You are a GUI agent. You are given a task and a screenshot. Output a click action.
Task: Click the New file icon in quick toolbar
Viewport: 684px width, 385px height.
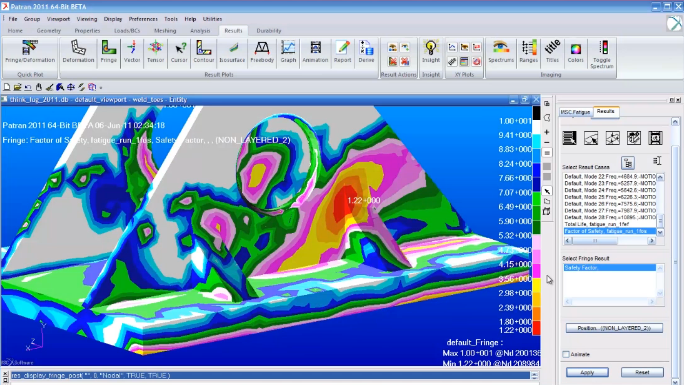7,87
